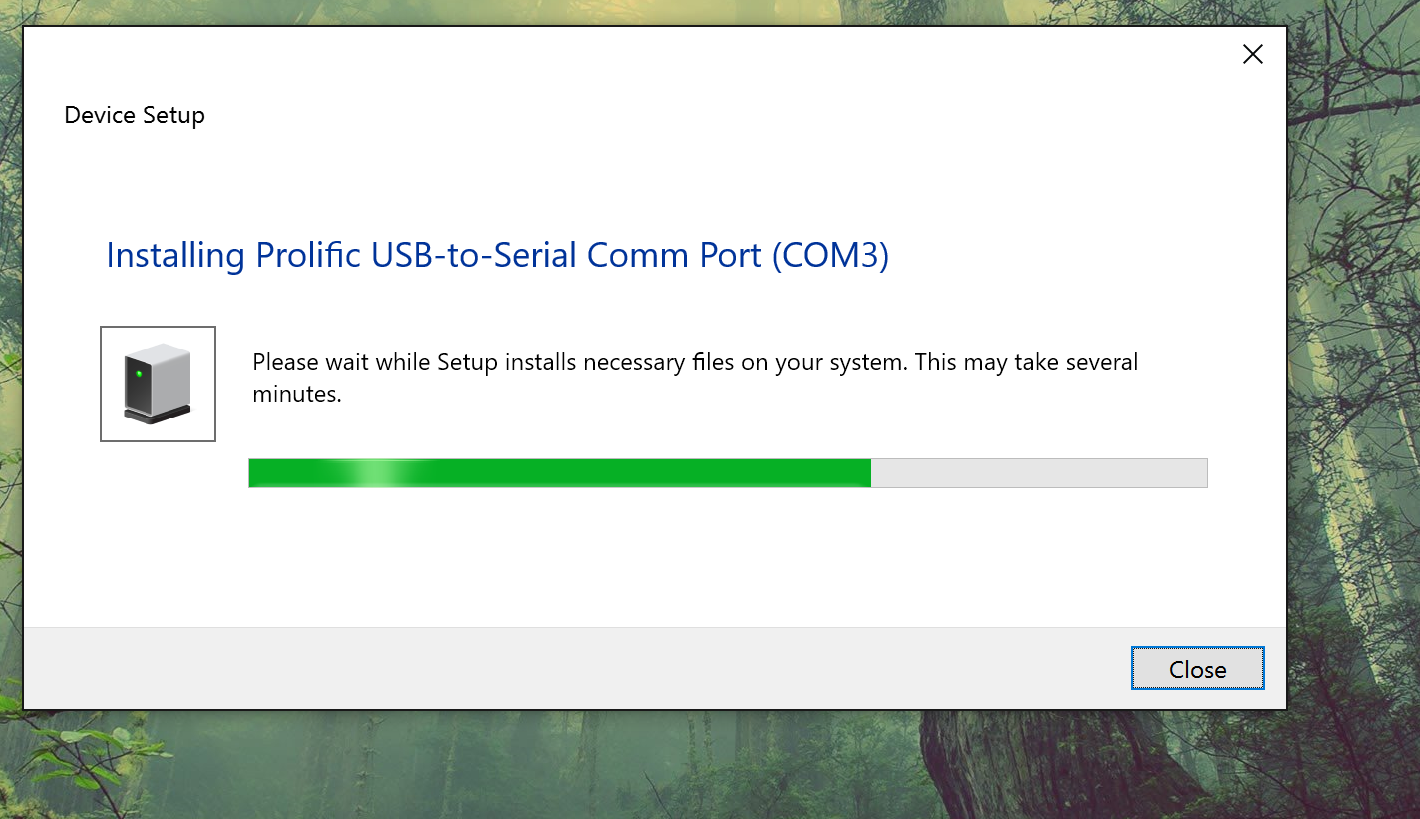Click the black base of the device icon
This screenshot has height=819, width=1420.
coord(157,414)
